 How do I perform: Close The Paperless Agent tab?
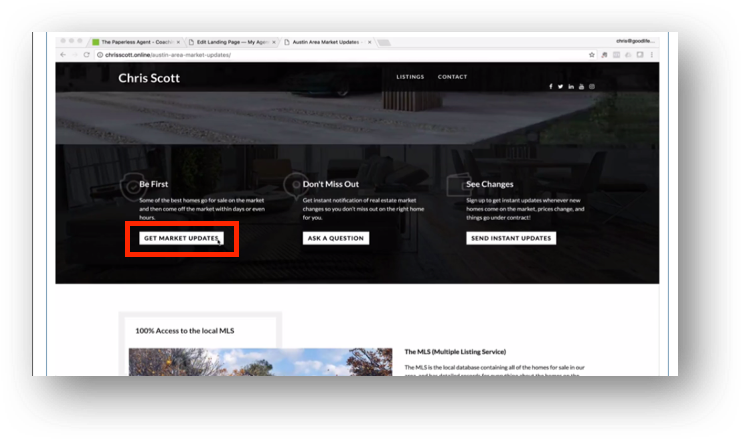click(x=178, y=42)
